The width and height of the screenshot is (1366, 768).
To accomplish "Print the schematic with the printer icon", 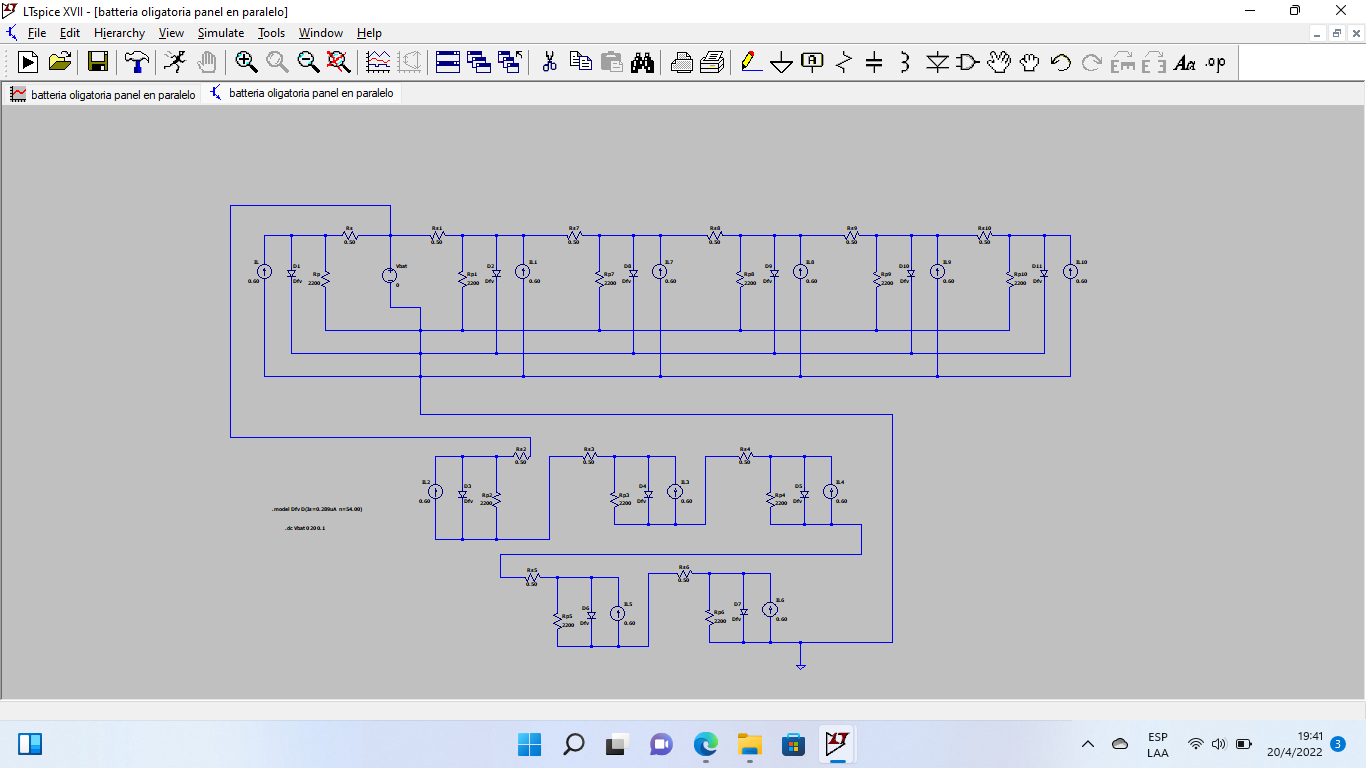I will [x=713, y=62].
